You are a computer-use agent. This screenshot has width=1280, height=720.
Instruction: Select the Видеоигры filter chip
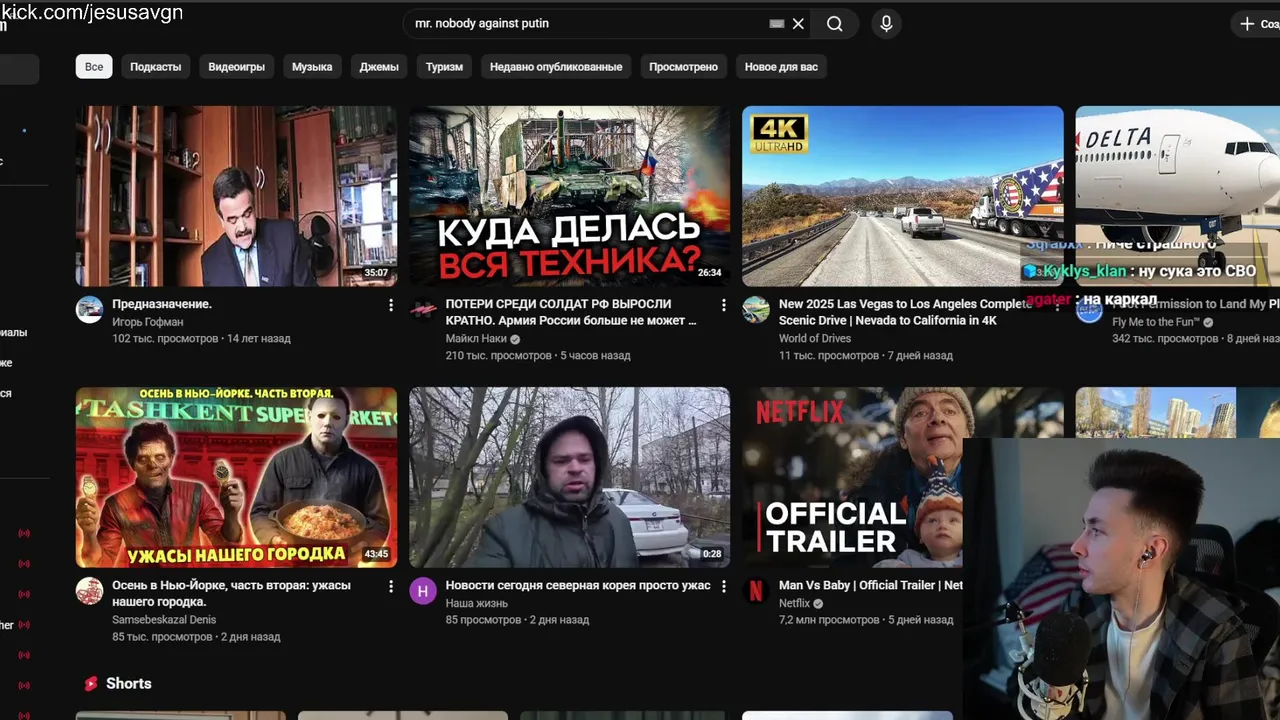(237, 67)
